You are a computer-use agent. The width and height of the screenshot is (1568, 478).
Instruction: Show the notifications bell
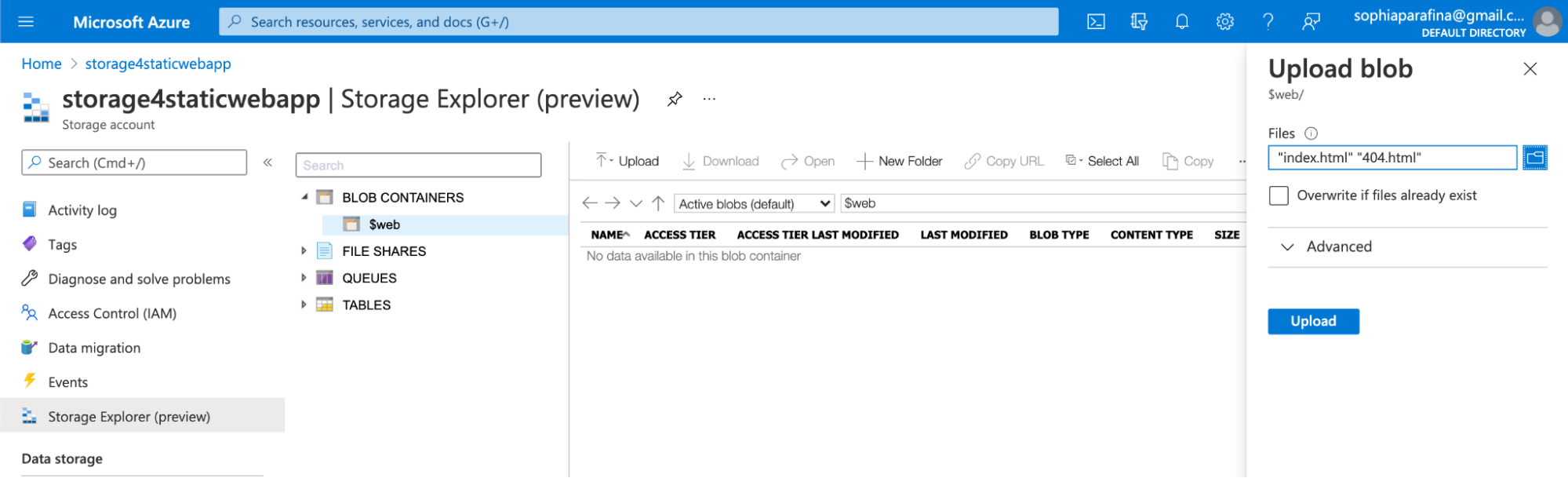pyautogui.click(x=1182, y=22)
